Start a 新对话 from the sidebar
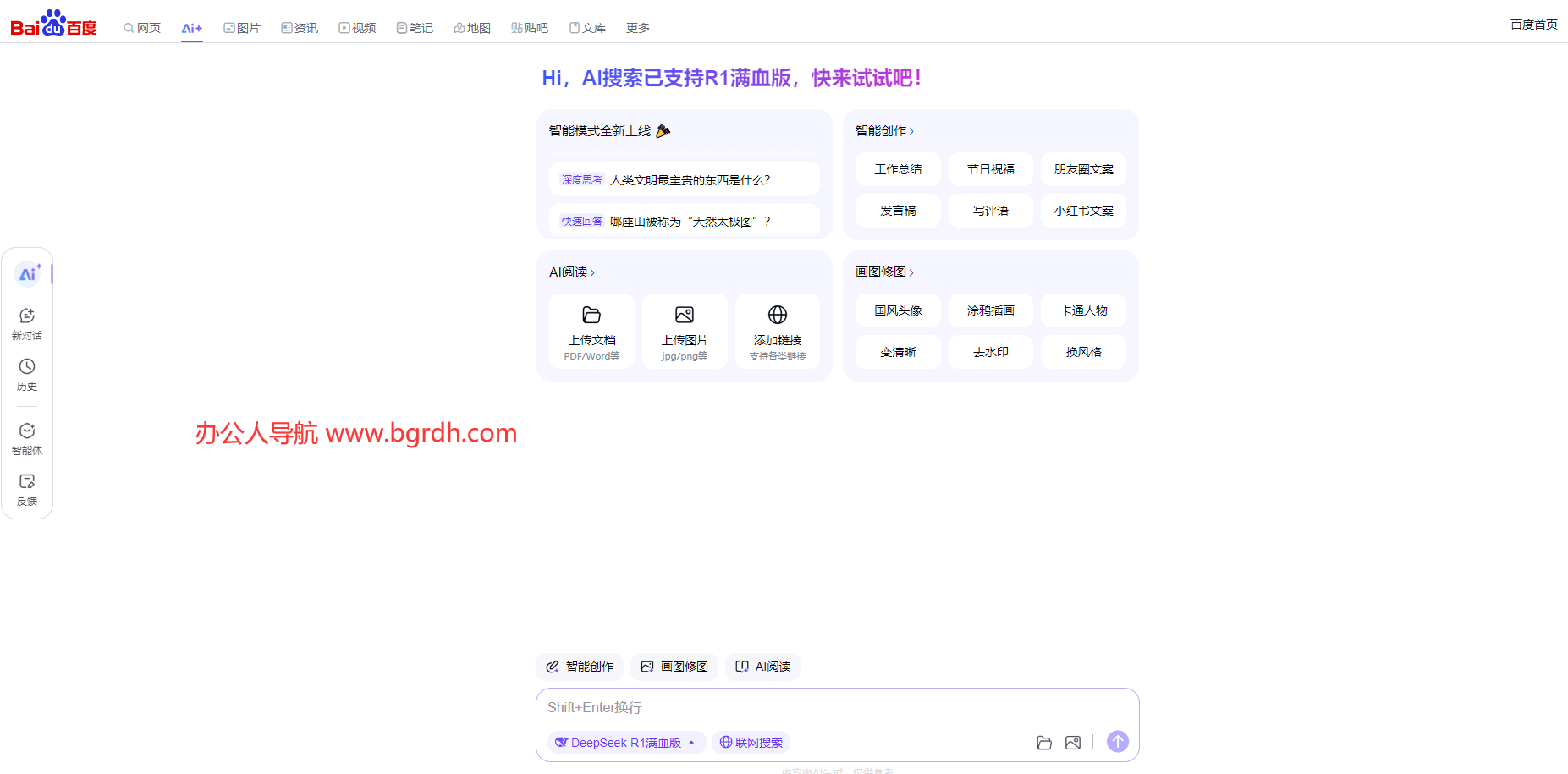The width and height of the screenshot is (1568, 774). point(27,323)
